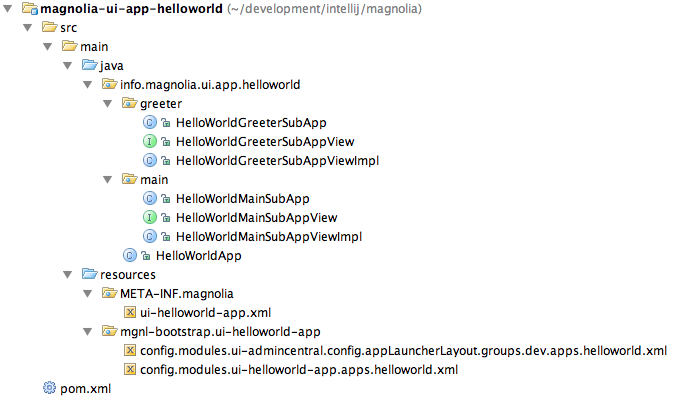Click the mgnl-bootstrap.ui-helloworld-app folder icon
This screenshot has height=400, width=675.
(109, 331)
